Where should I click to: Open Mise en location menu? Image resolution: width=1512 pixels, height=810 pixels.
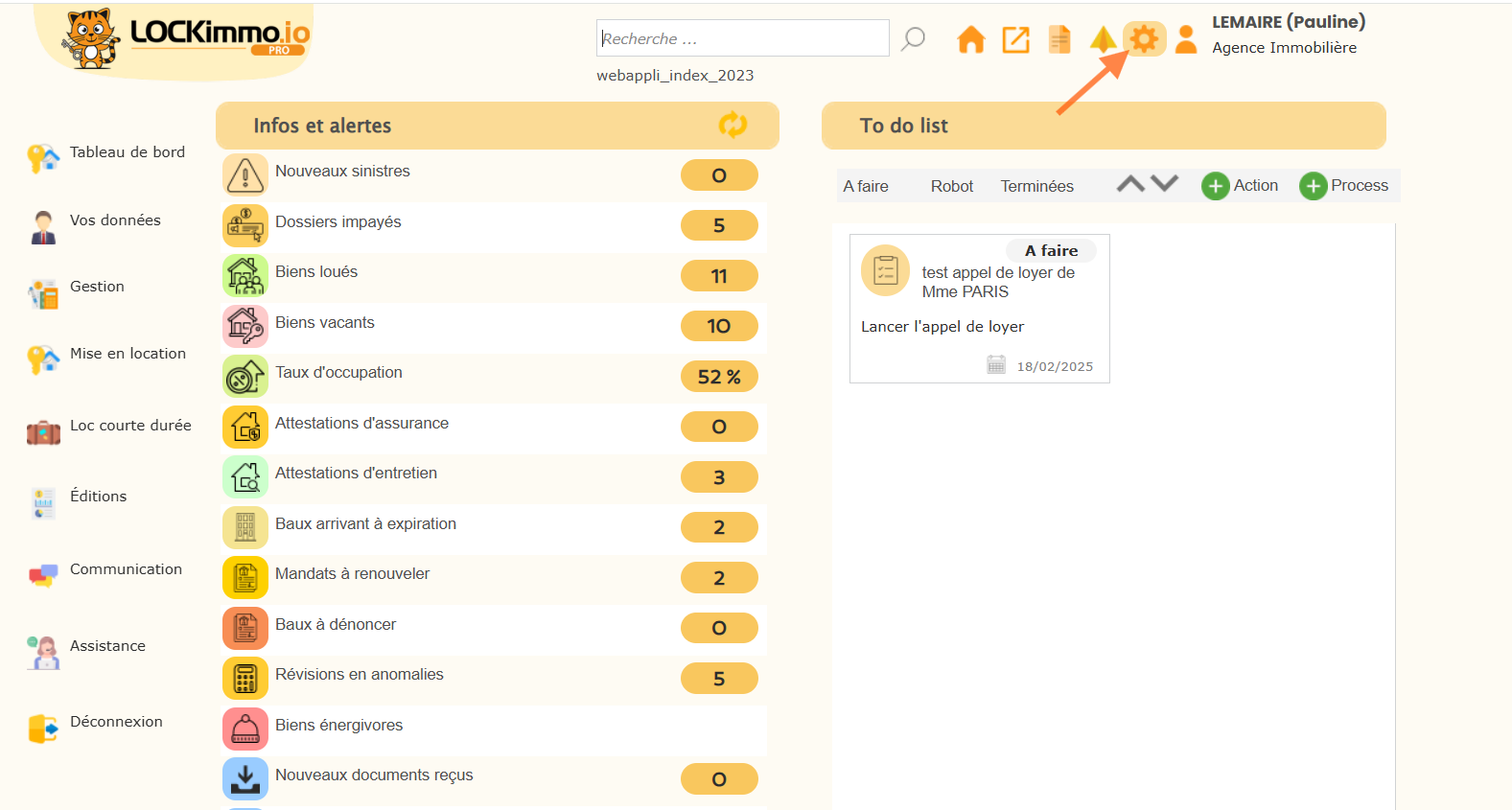point(128,354)
